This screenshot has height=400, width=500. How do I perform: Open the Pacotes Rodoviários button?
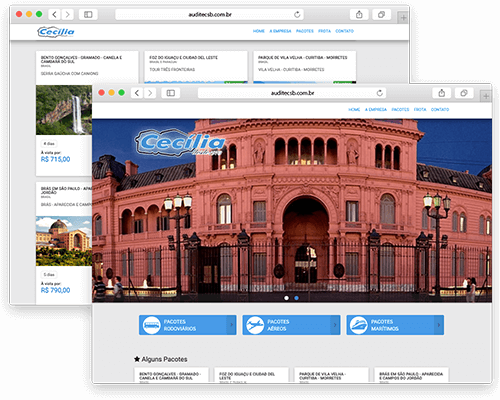[188, 325]
